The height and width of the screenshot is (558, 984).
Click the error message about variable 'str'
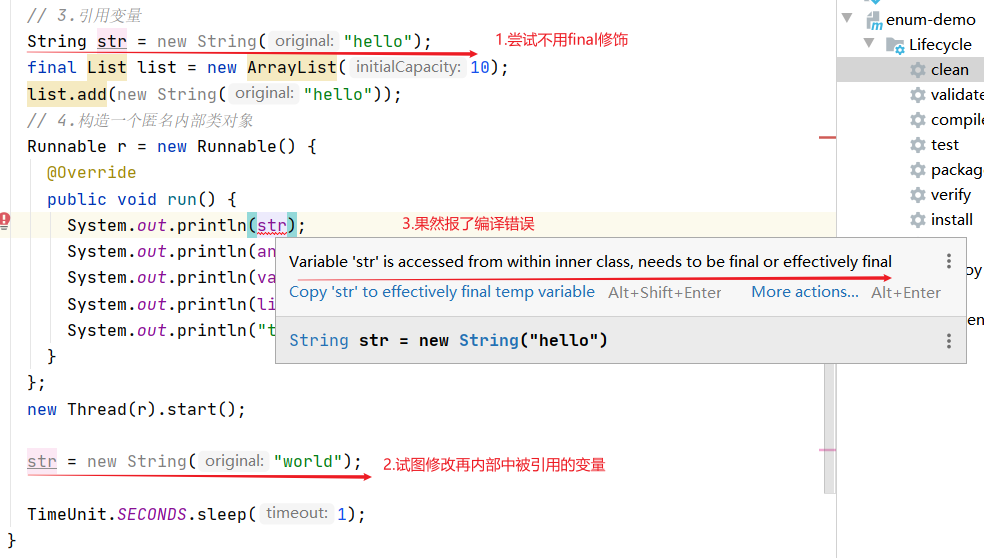[x=590, y=262]
